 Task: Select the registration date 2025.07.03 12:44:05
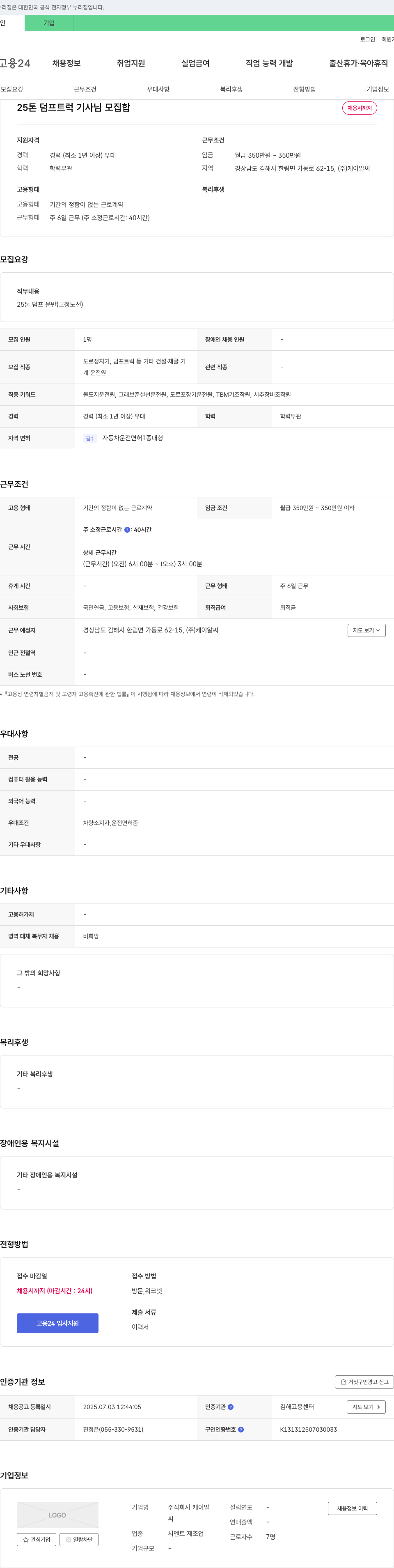(112, 1407)
